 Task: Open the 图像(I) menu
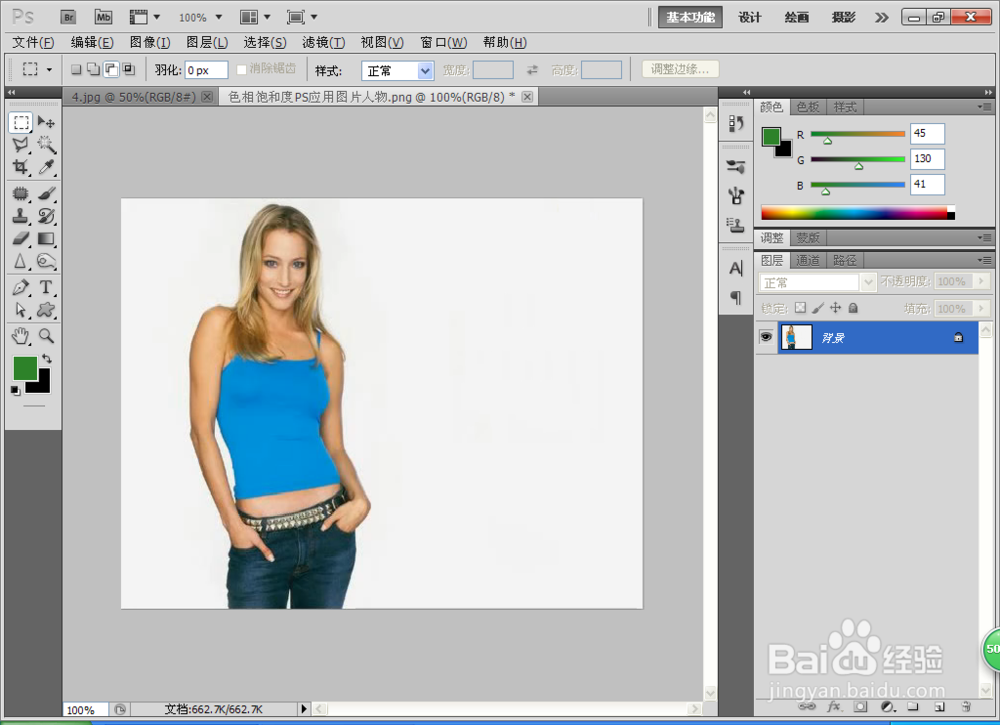pyautogui.click(x=150, y=42)
